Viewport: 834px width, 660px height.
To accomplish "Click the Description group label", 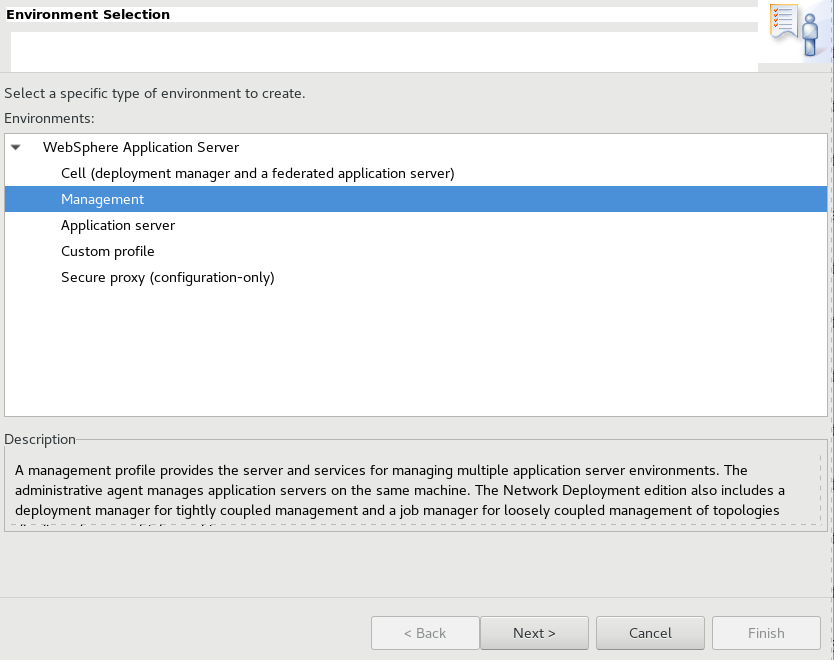I will (40, 439).
